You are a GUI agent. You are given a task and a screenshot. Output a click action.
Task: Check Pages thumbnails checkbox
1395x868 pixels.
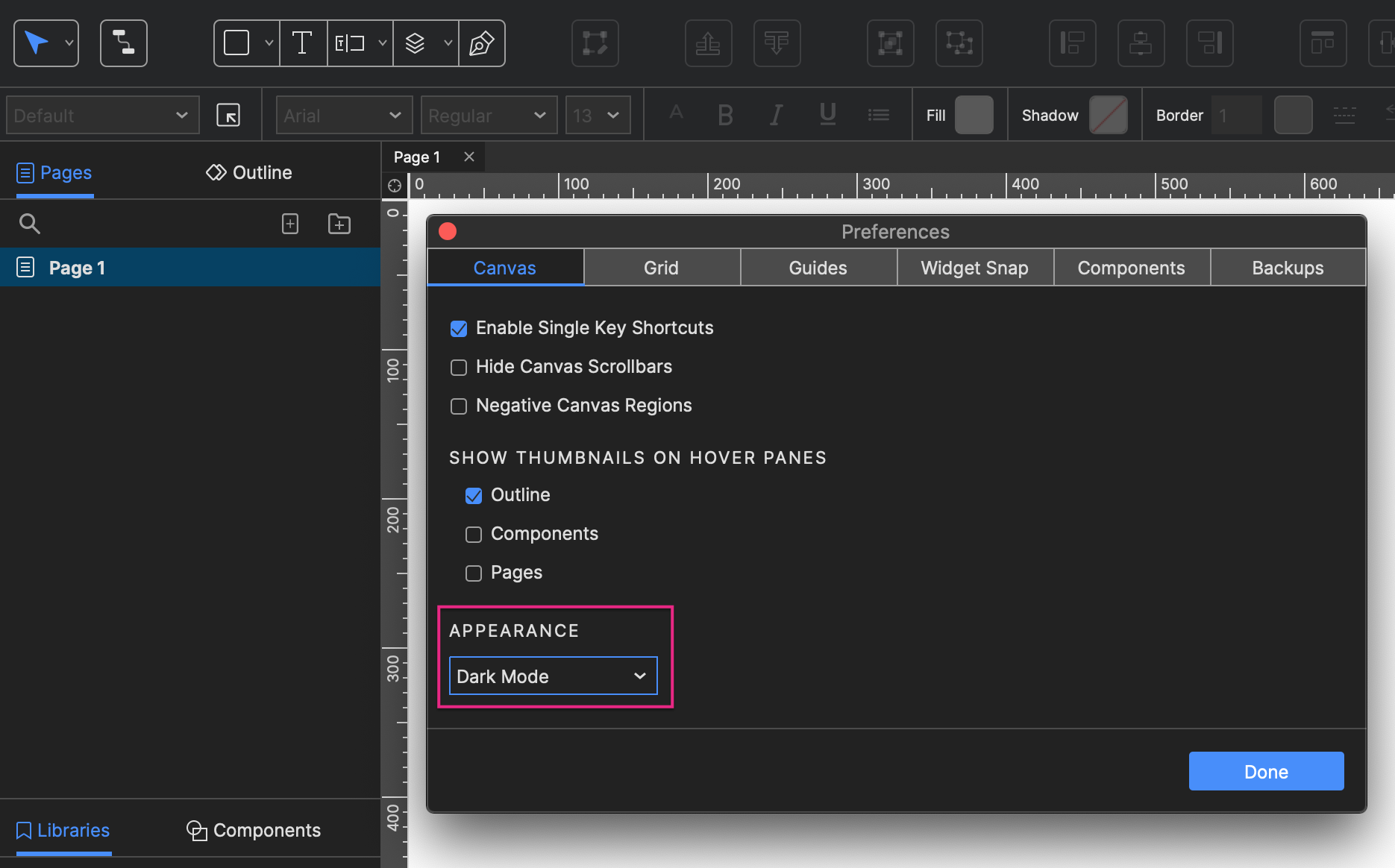coord(474,573)
